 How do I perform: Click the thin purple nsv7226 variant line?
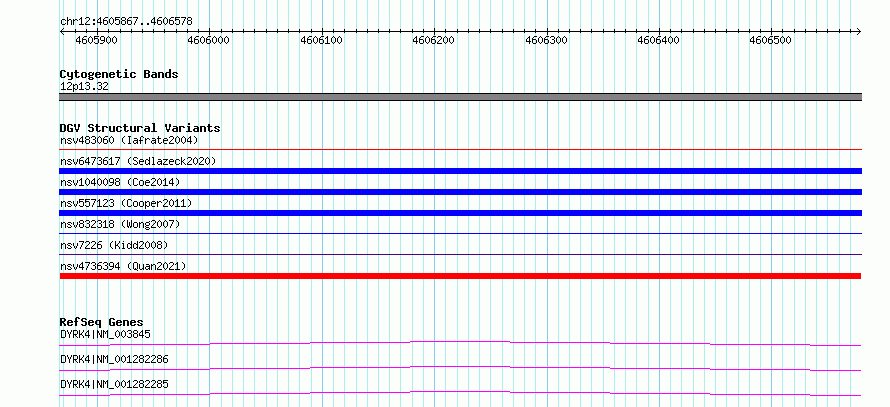[x=460, y=254]
